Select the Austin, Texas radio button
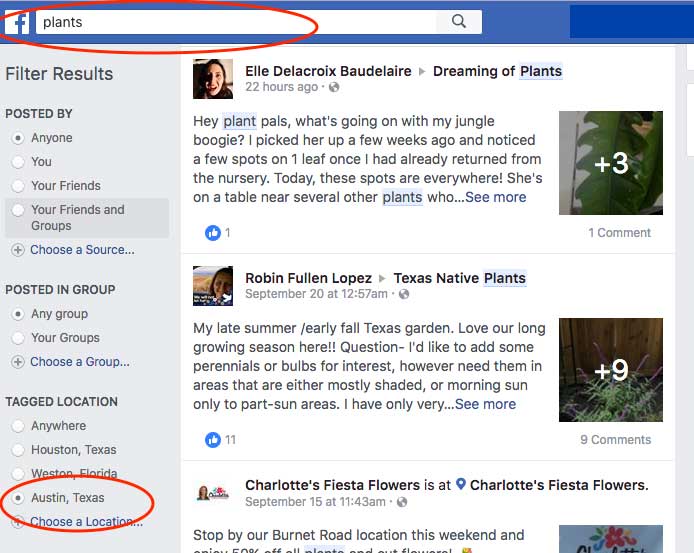The height and width of the screenshot is (553, 694). click(x=18, y=498)
